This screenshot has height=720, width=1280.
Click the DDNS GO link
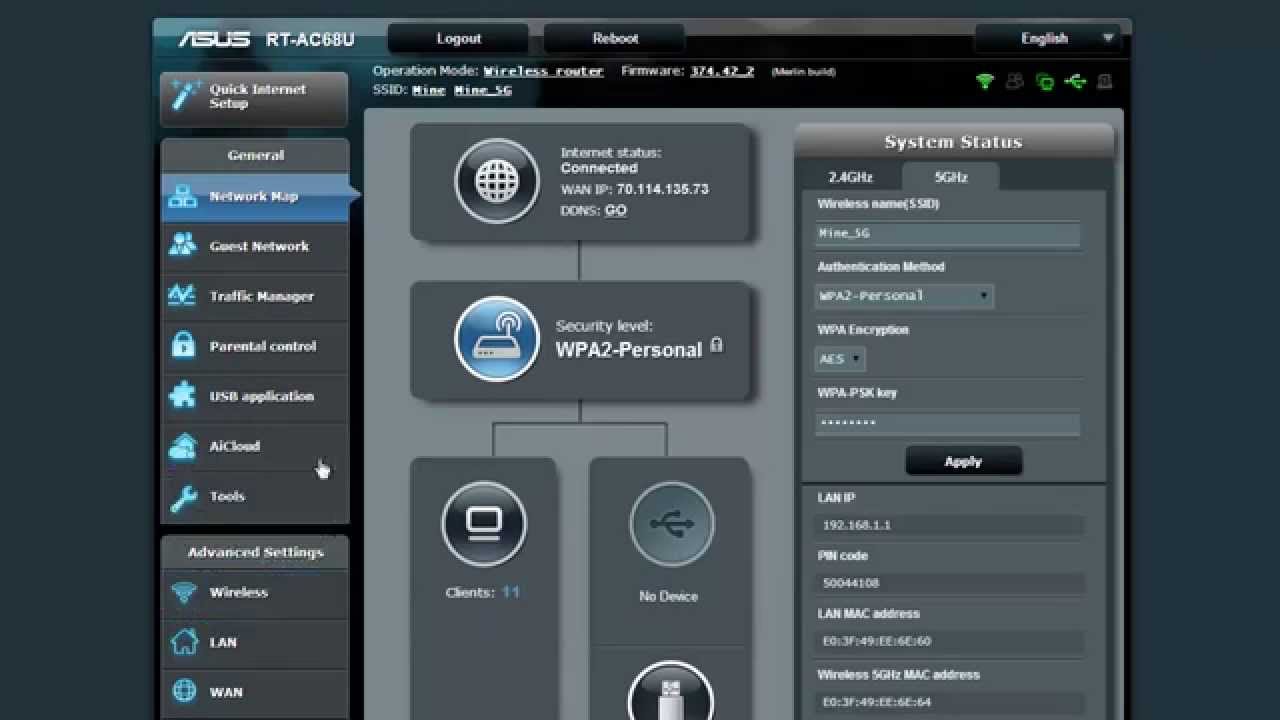(615, 211)
